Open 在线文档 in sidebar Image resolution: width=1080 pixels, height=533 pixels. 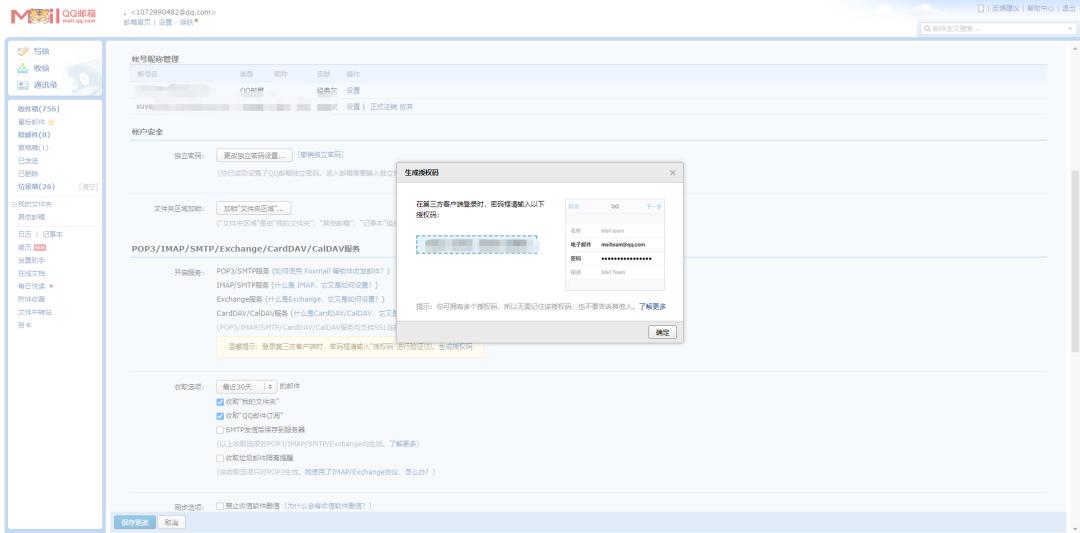[x=31, y=273]
